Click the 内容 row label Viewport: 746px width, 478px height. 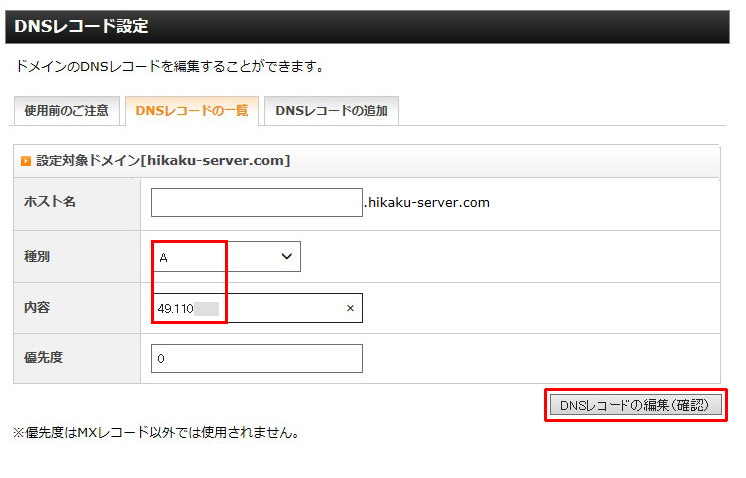pyautogui.click(x=37, y=308)
